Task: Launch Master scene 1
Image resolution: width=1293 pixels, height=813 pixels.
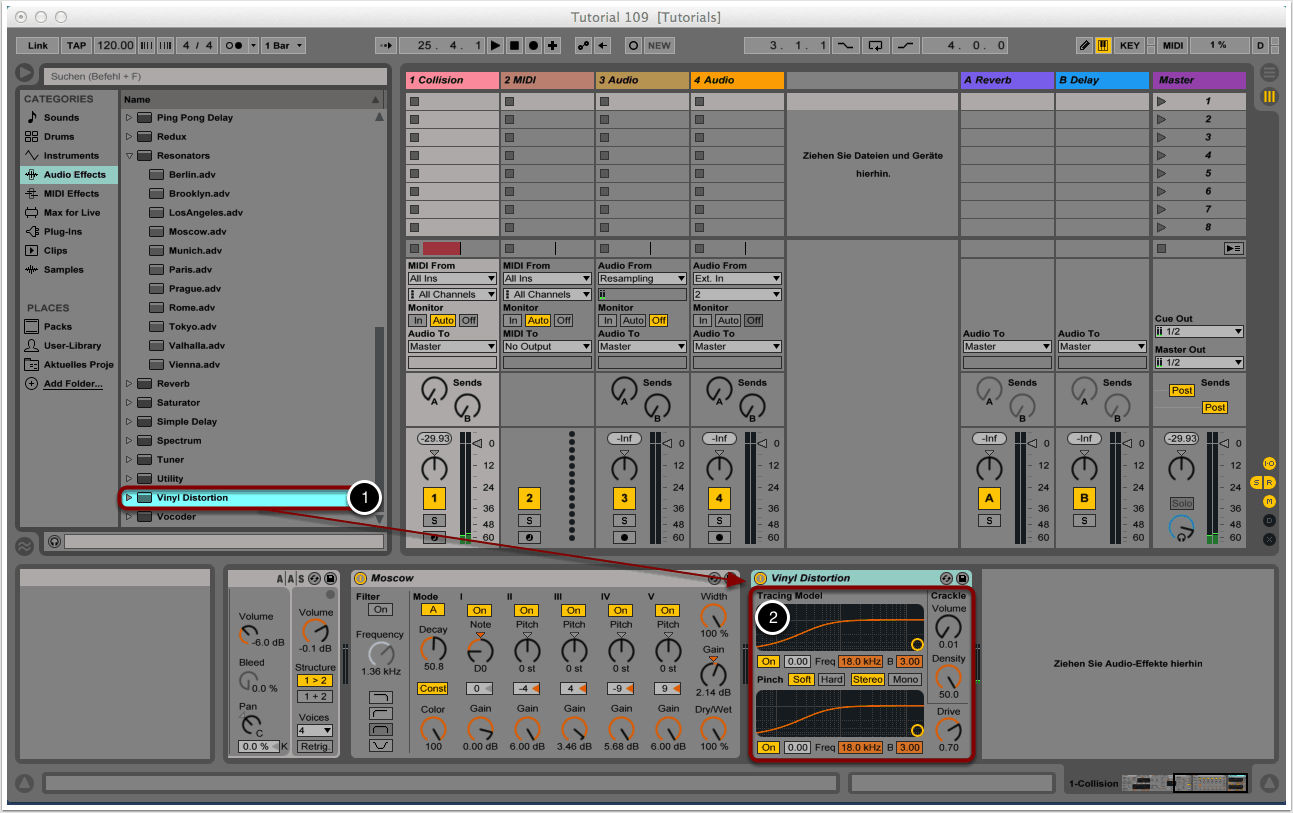Action: pos(1161,101)
